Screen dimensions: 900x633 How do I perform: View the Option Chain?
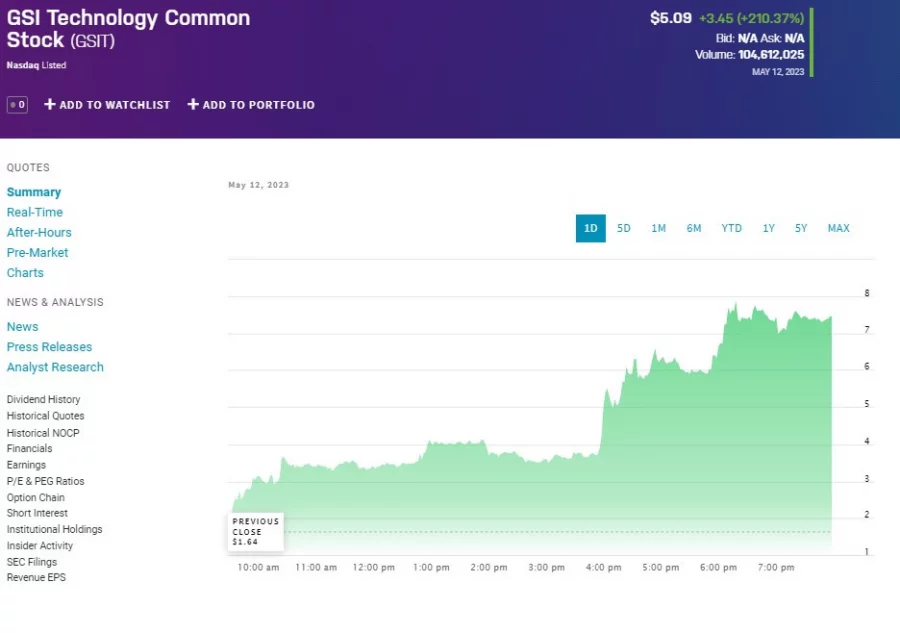(x=36, y=497)
